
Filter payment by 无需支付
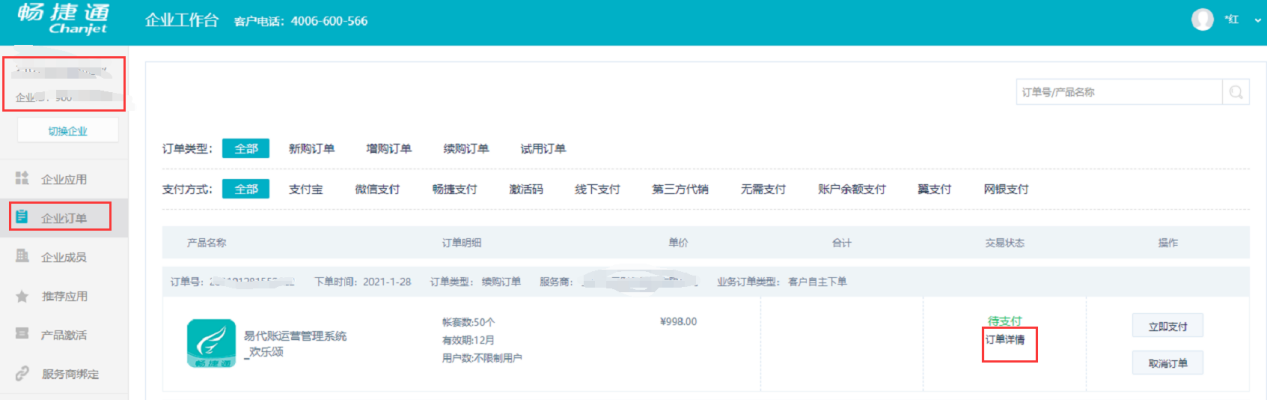763,189
